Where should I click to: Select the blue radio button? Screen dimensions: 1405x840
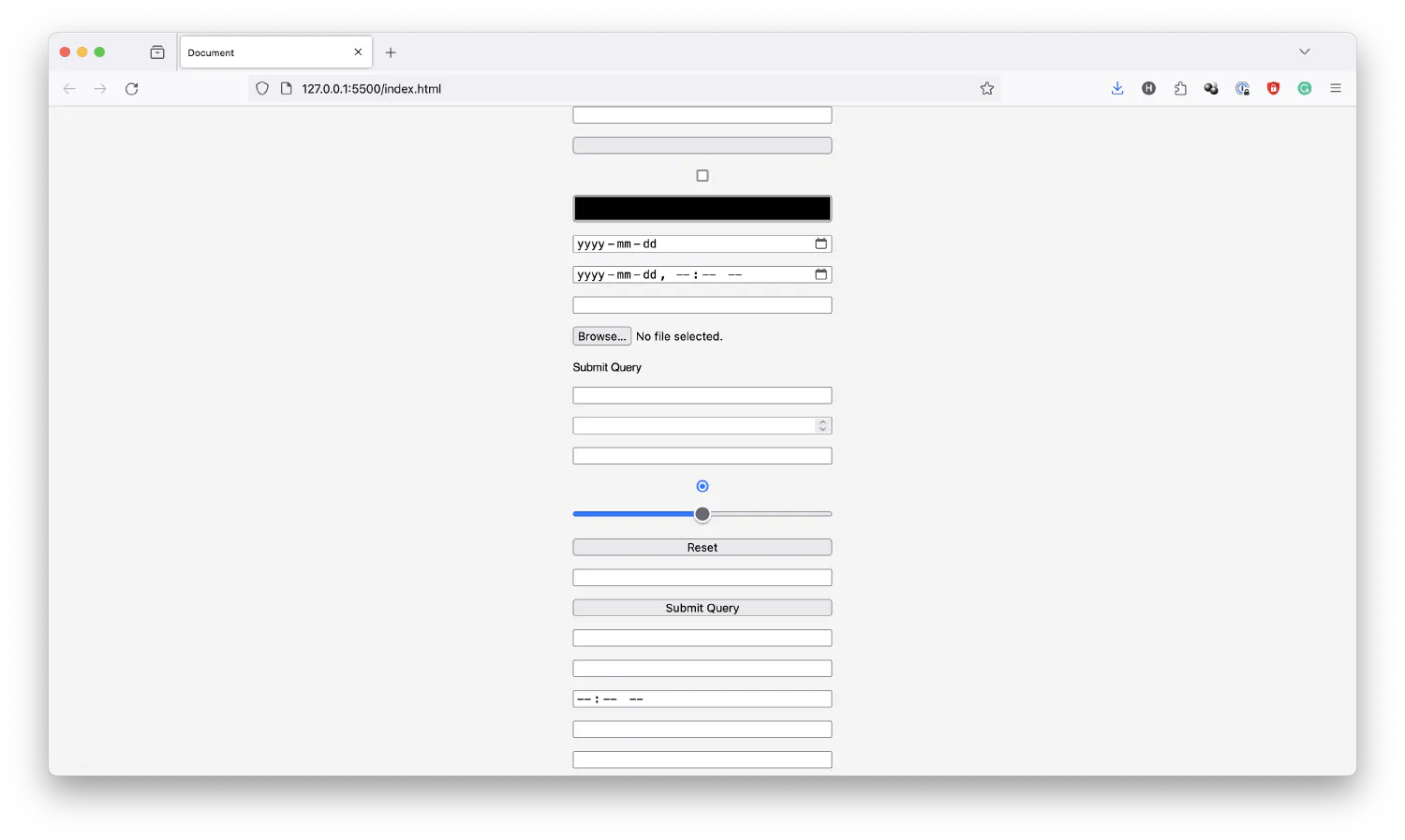tap(702, 485)
